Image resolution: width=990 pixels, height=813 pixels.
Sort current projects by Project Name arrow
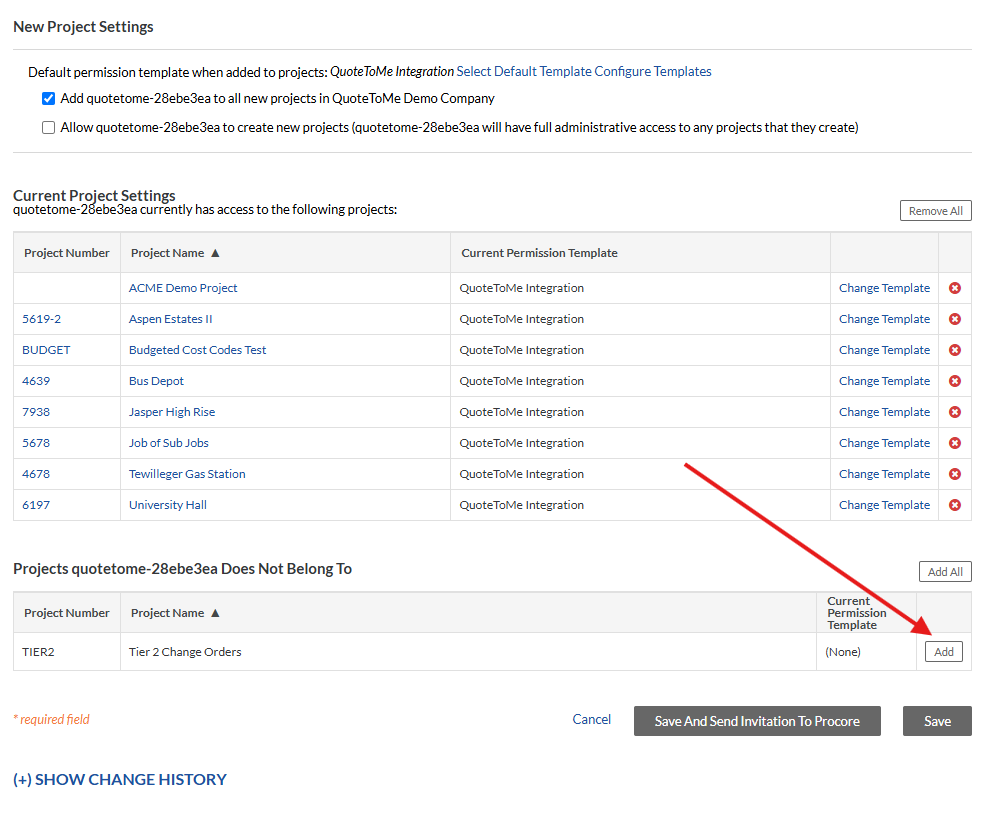[215, 252]
